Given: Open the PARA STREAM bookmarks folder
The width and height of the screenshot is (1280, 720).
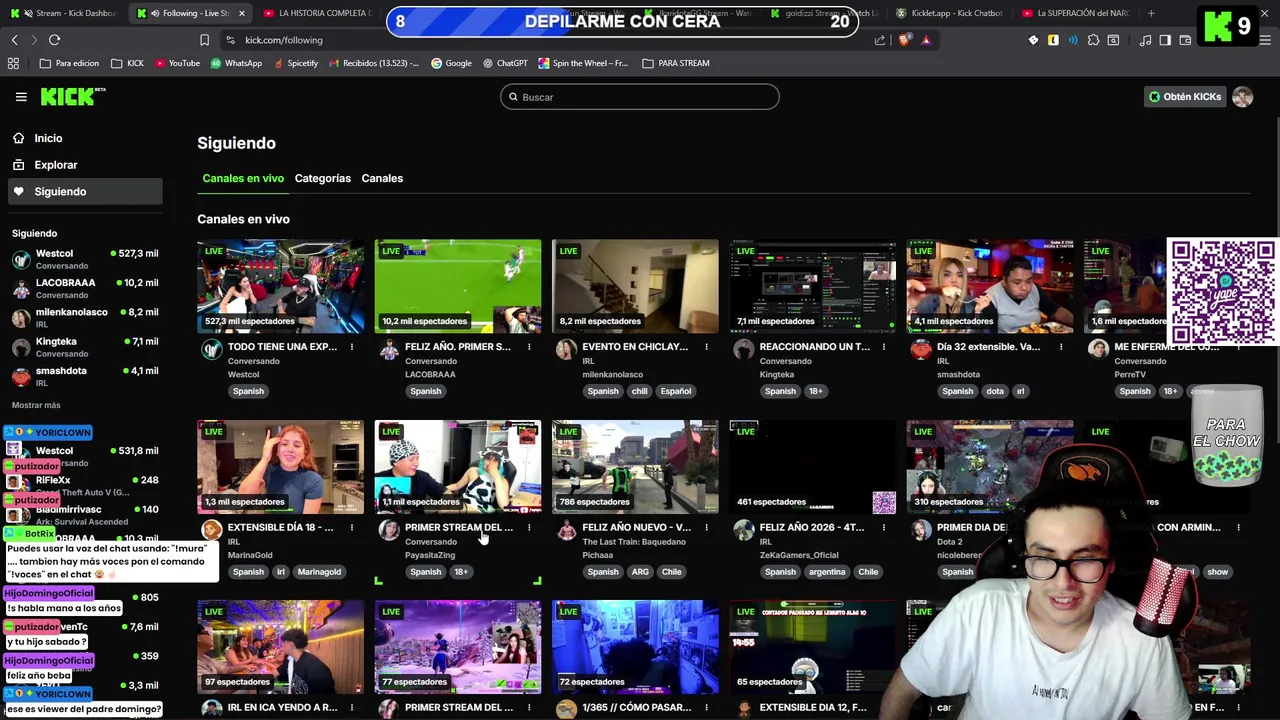Looking at the screenshot, I should (675, 63).
